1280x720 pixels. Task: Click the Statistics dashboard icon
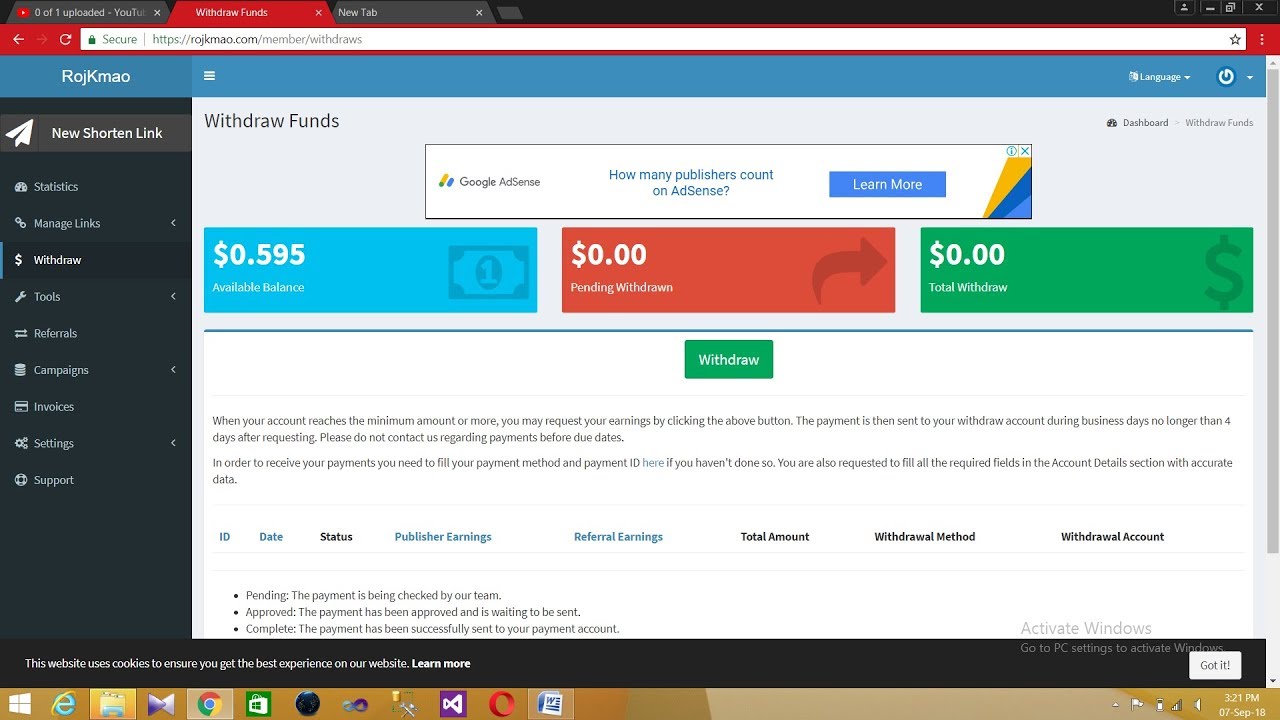tap(21, 187)
